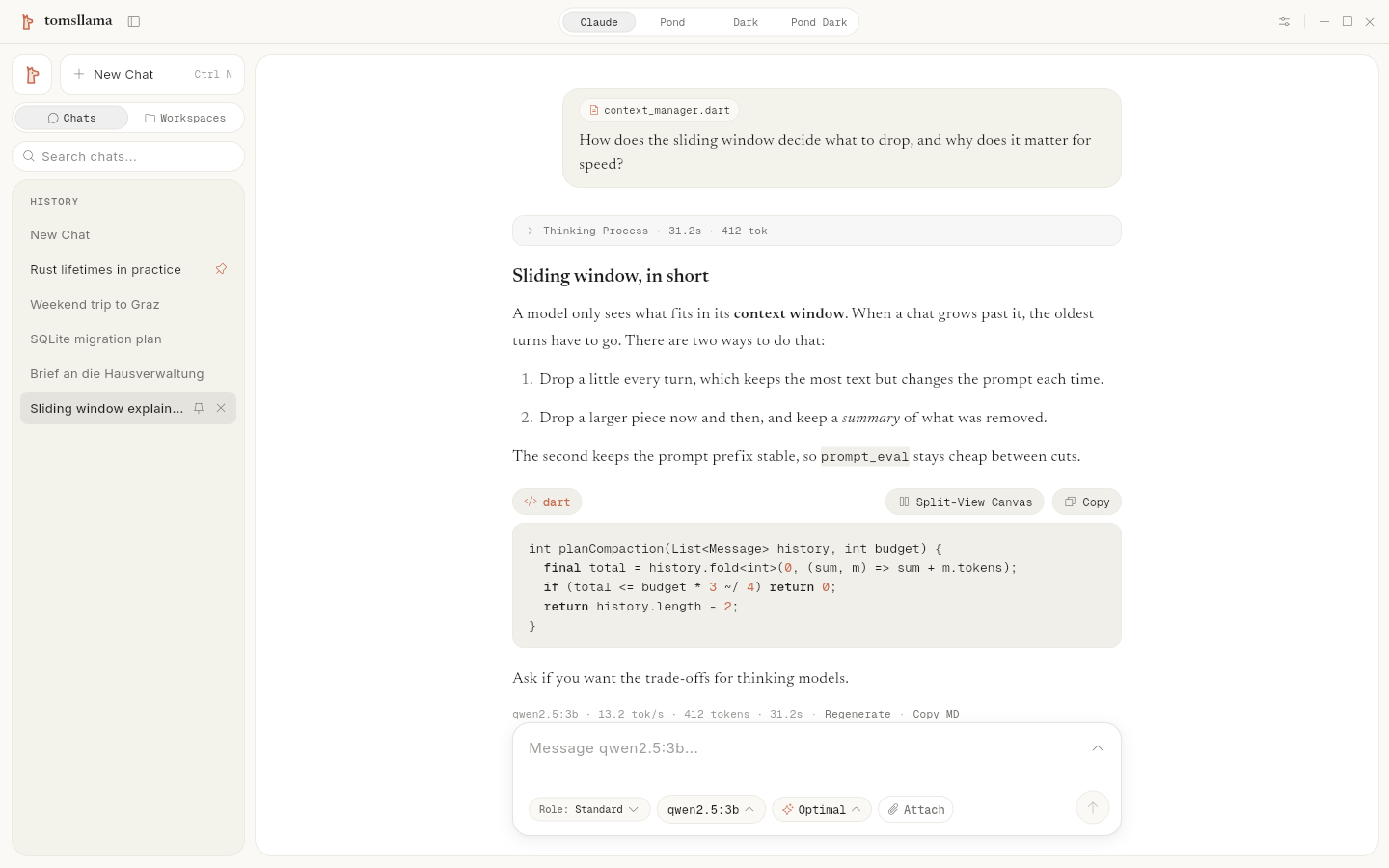Click the 'Sliding window, in short' heading

611,276
